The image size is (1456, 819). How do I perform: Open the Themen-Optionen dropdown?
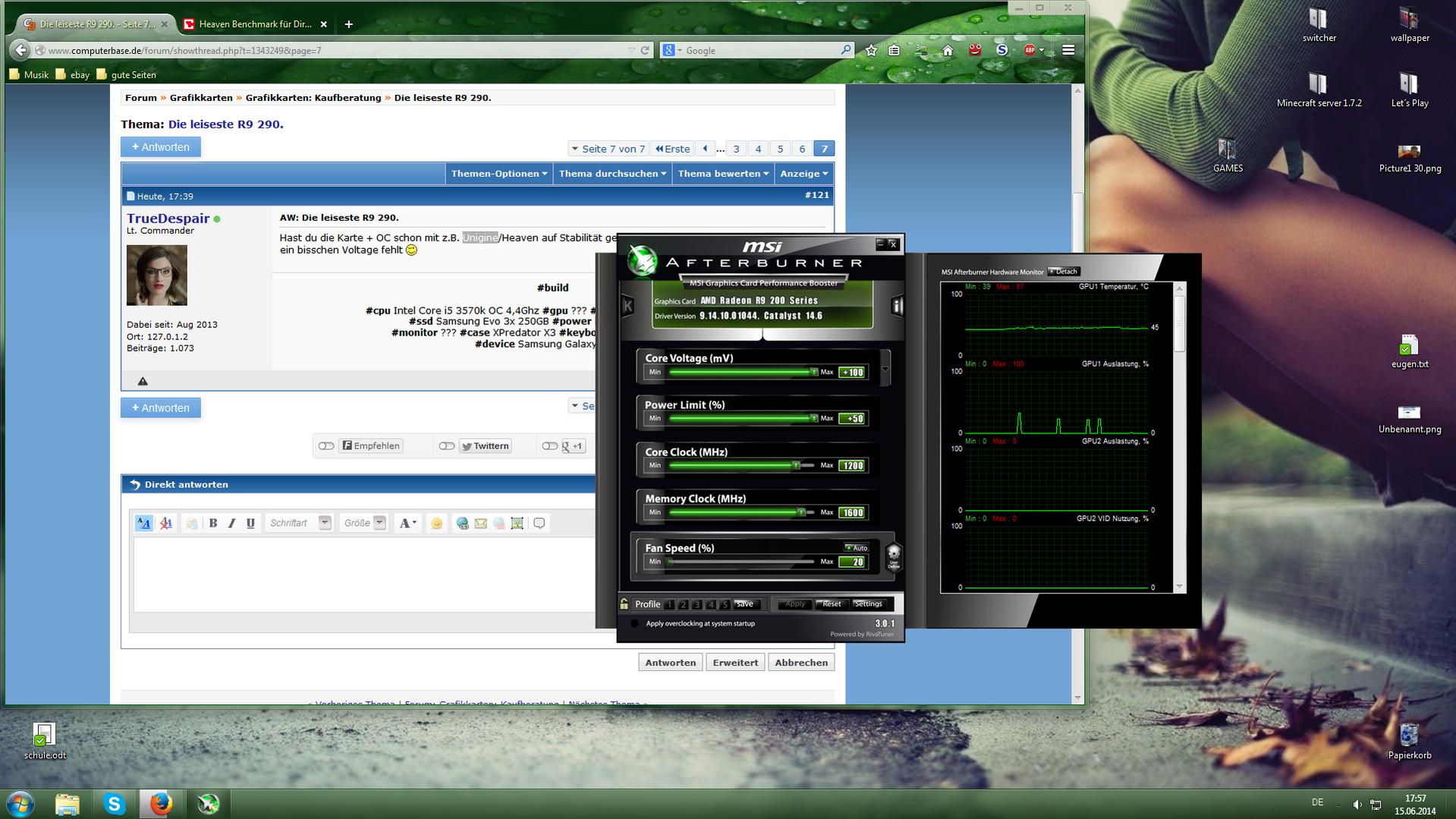[499, 174]
